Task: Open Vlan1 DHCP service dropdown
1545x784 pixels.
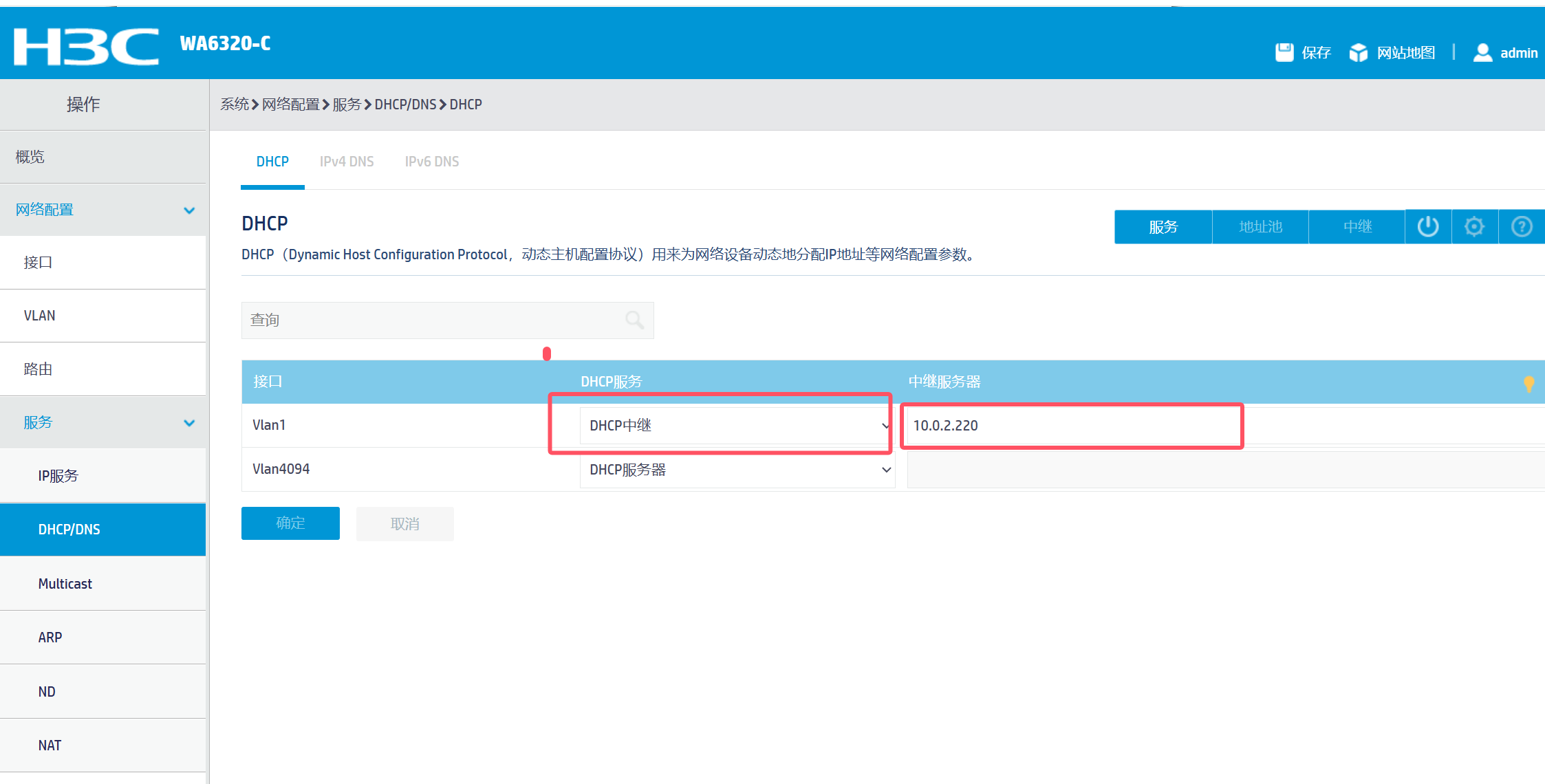Action: (736, 426)
